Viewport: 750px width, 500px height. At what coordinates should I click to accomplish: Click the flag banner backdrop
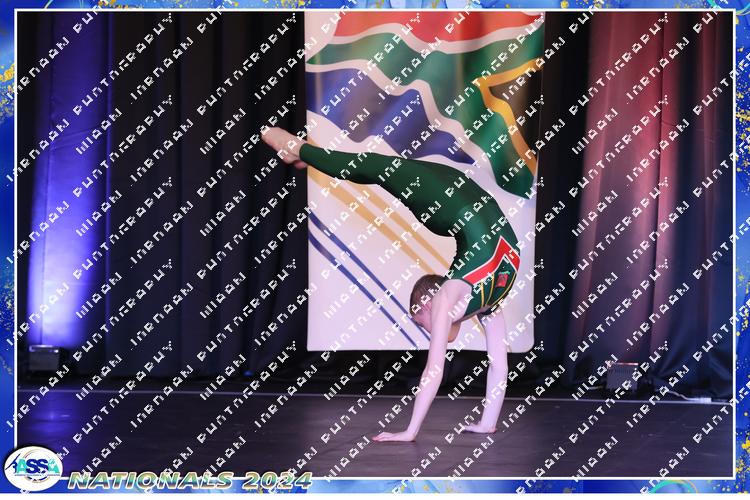[424, 181]
